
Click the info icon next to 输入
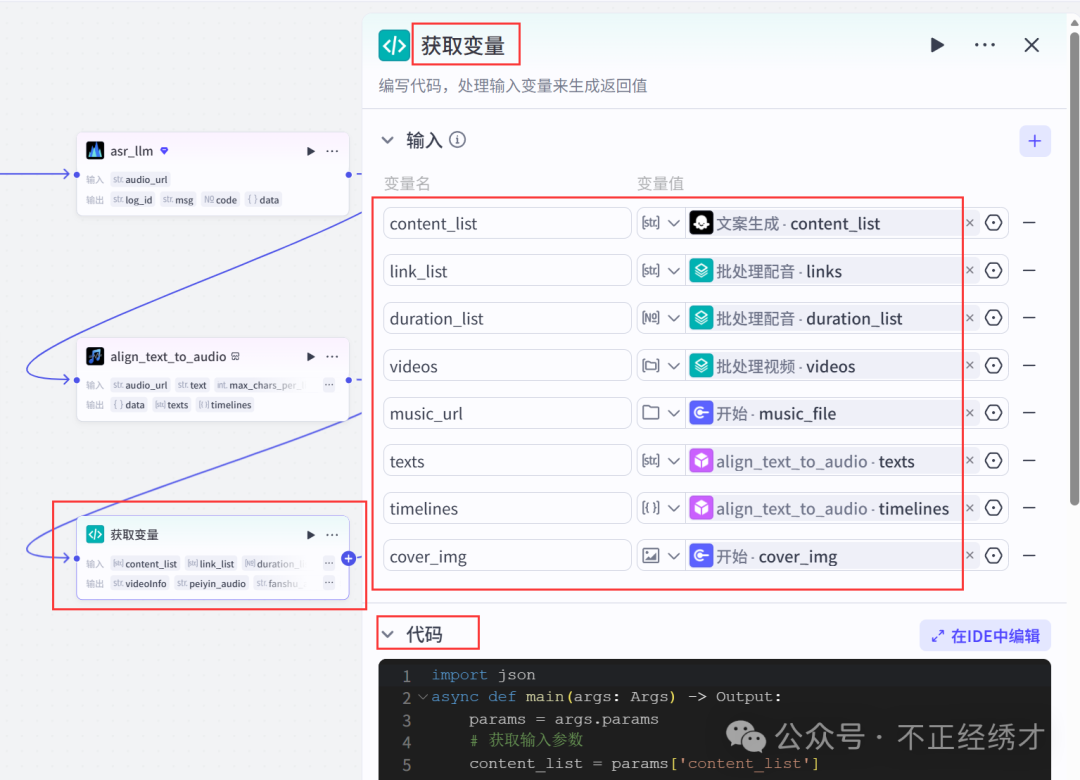tap(458, 140)
